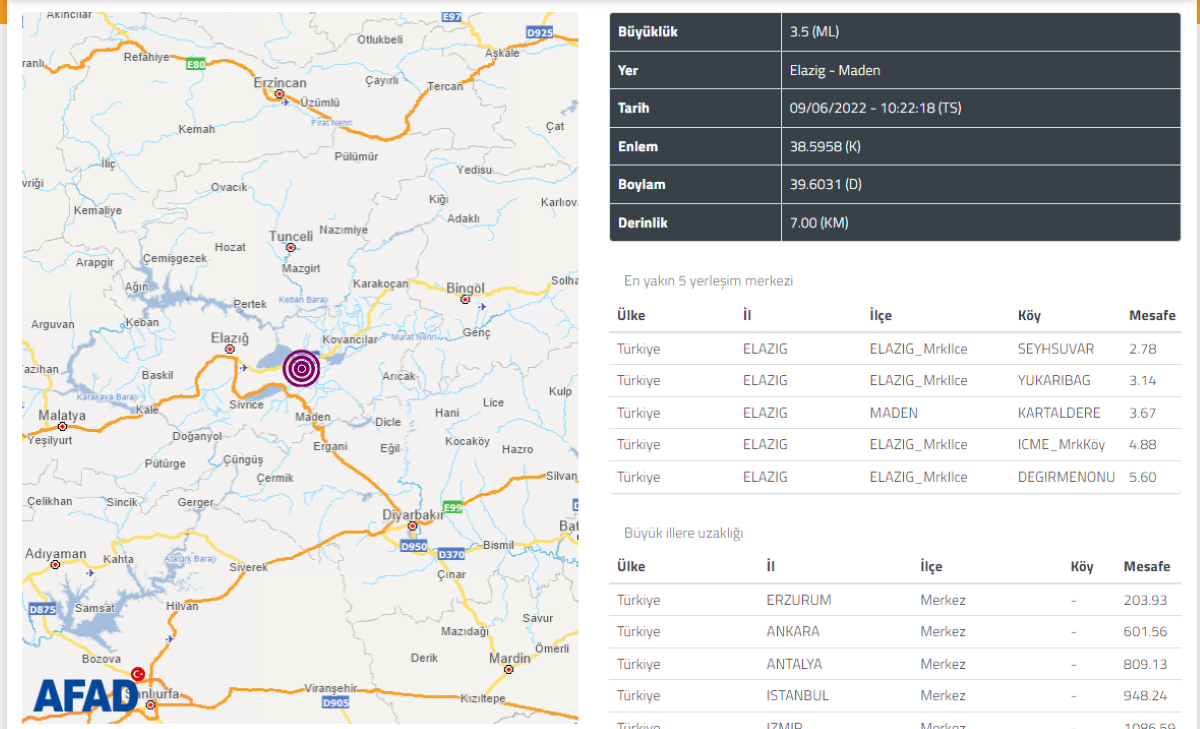Click the Erzincan city label on map

coord(280,83)
